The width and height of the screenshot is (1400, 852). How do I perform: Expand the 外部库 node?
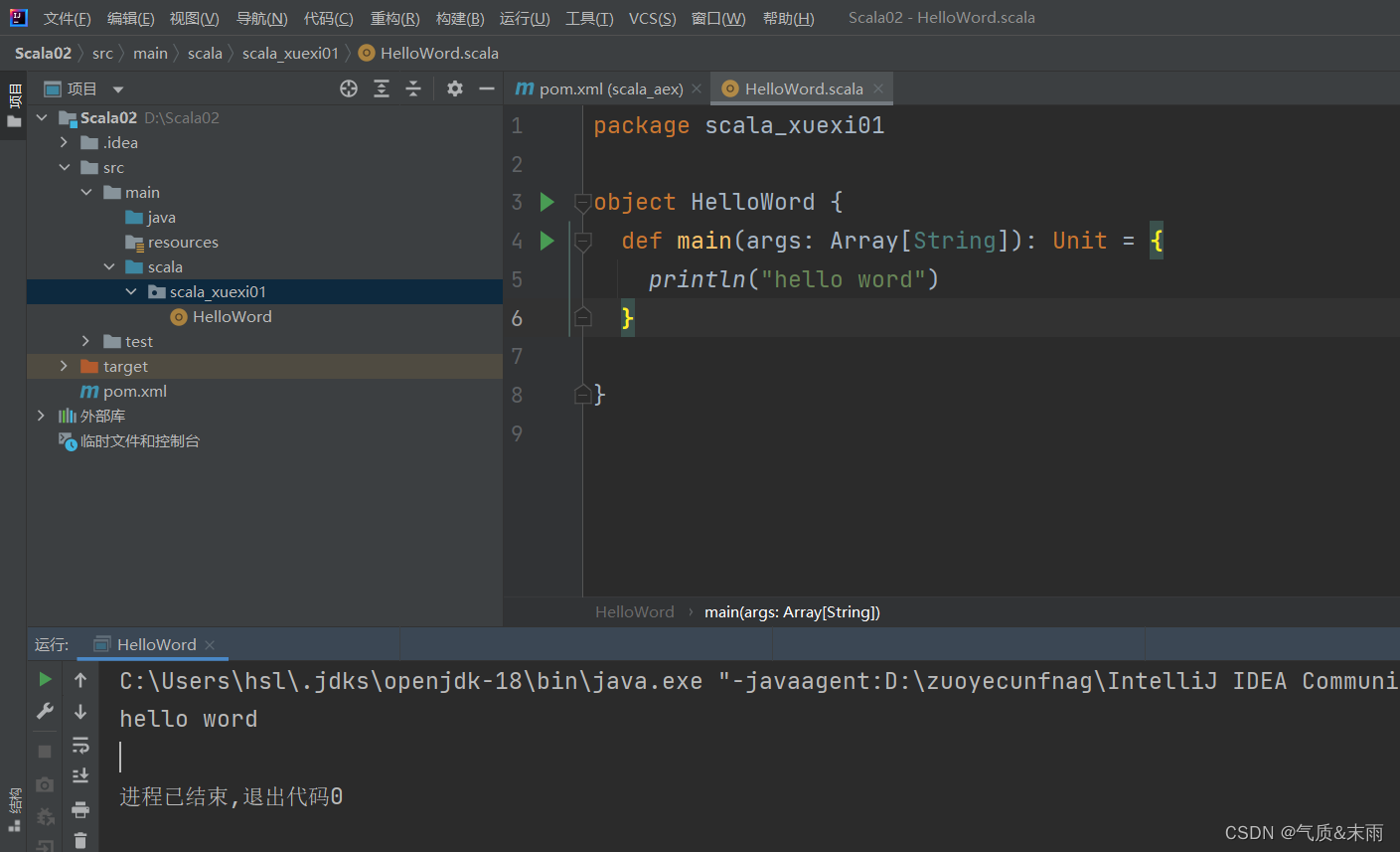(41, 416)
